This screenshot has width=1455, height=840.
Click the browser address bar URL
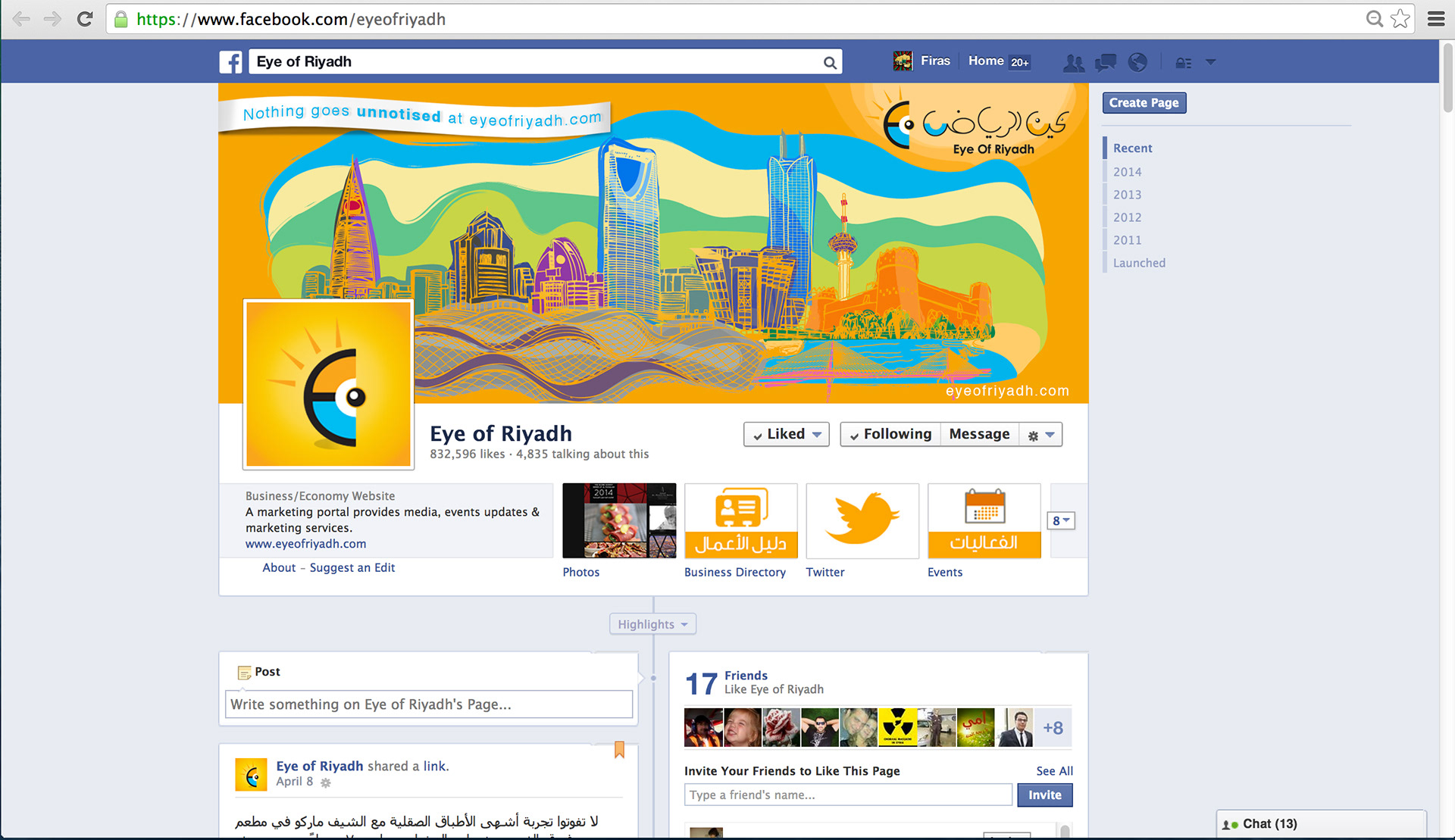[x=292, y=19]
